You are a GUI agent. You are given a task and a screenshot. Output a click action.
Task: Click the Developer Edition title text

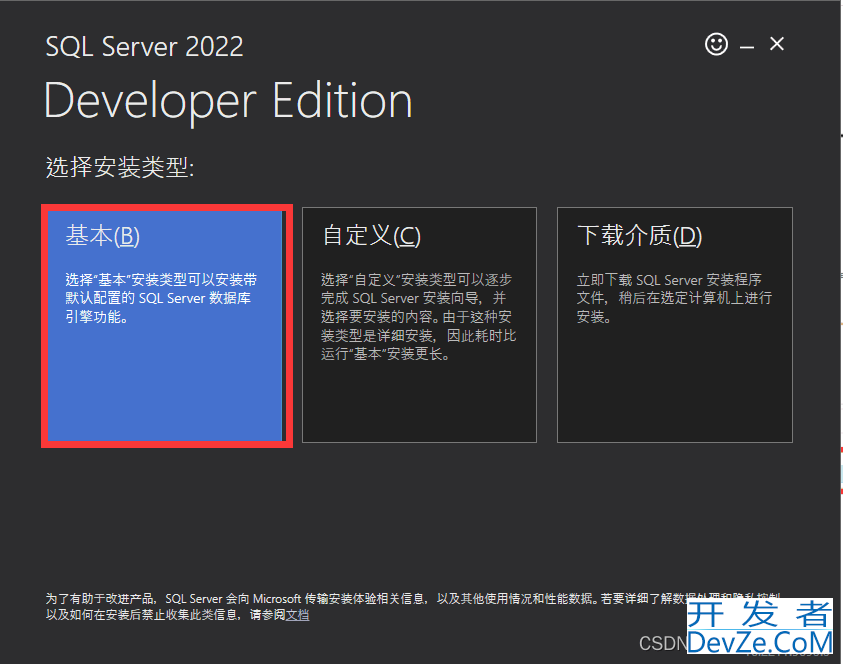pyautogui.click(x=228, y=101)
